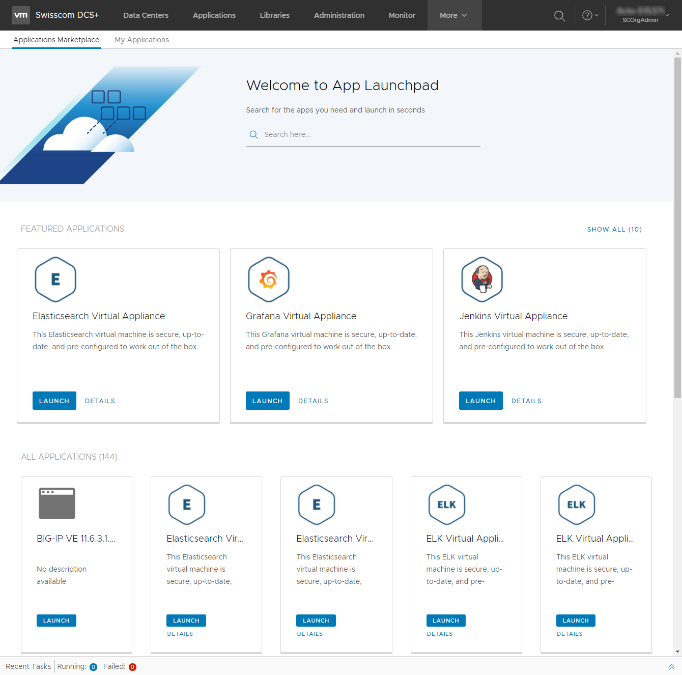Click Swisscom DCS+ title
The image size is (682, 675).
coord(67,15)
